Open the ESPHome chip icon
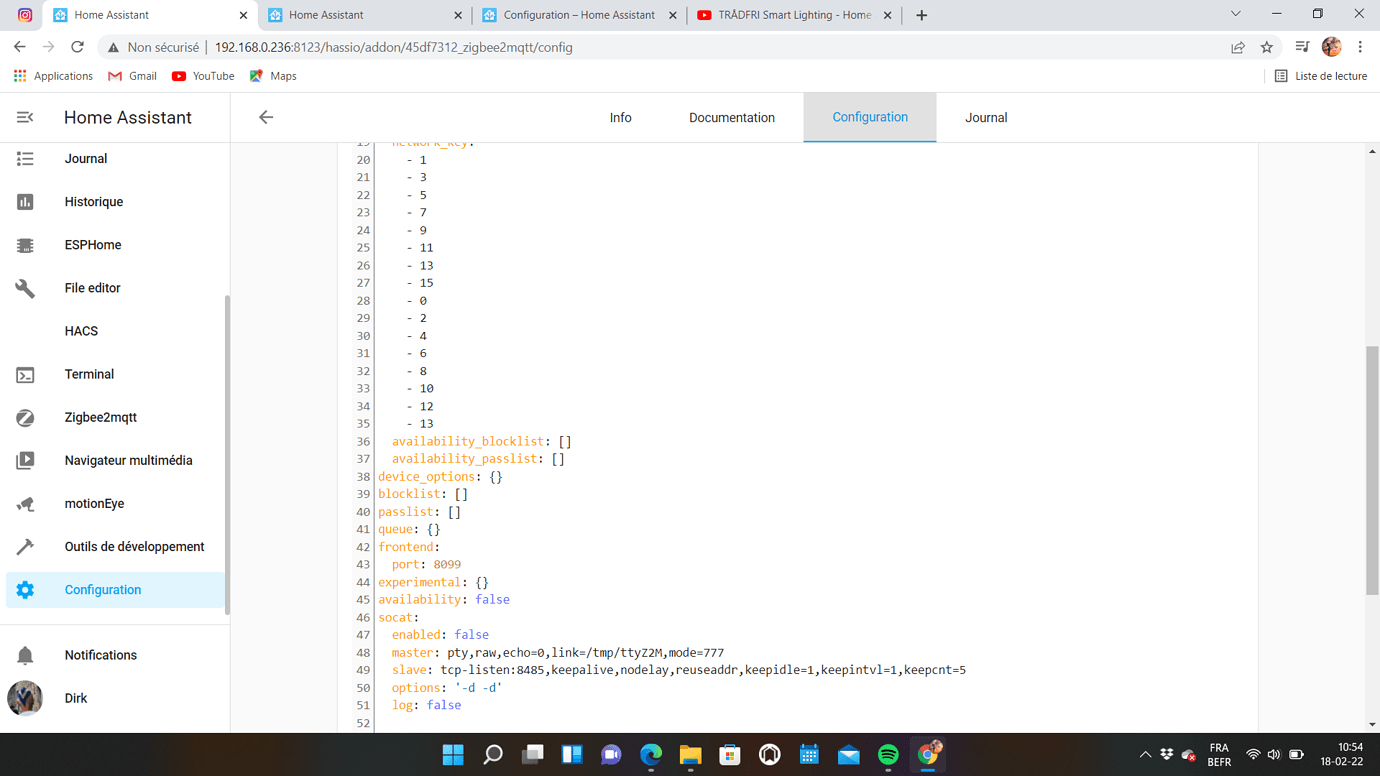Screen dimensions: 1380x776 tap(25, 245)
